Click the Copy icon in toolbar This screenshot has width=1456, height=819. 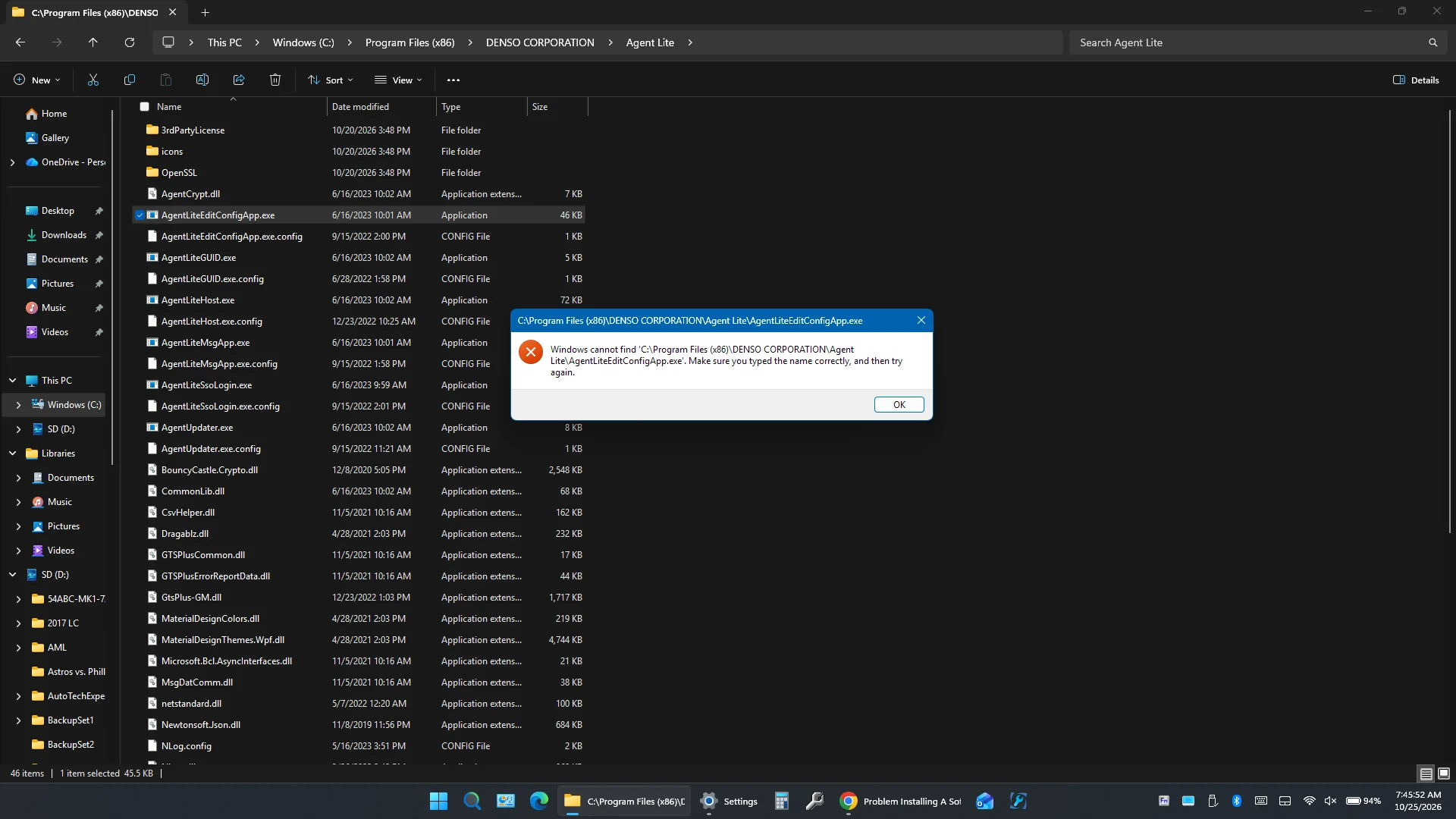pos(130,80)
